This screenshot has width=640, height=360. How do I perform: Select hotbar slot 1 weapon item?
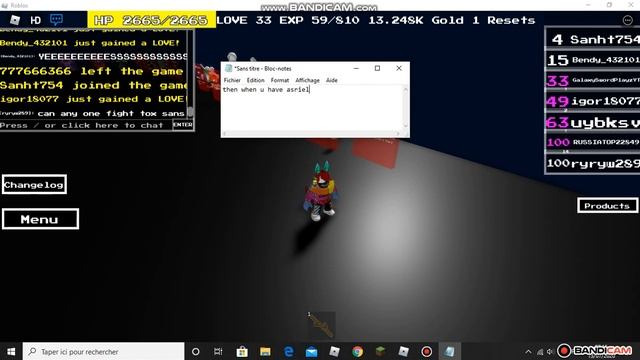tap(322, 325)
